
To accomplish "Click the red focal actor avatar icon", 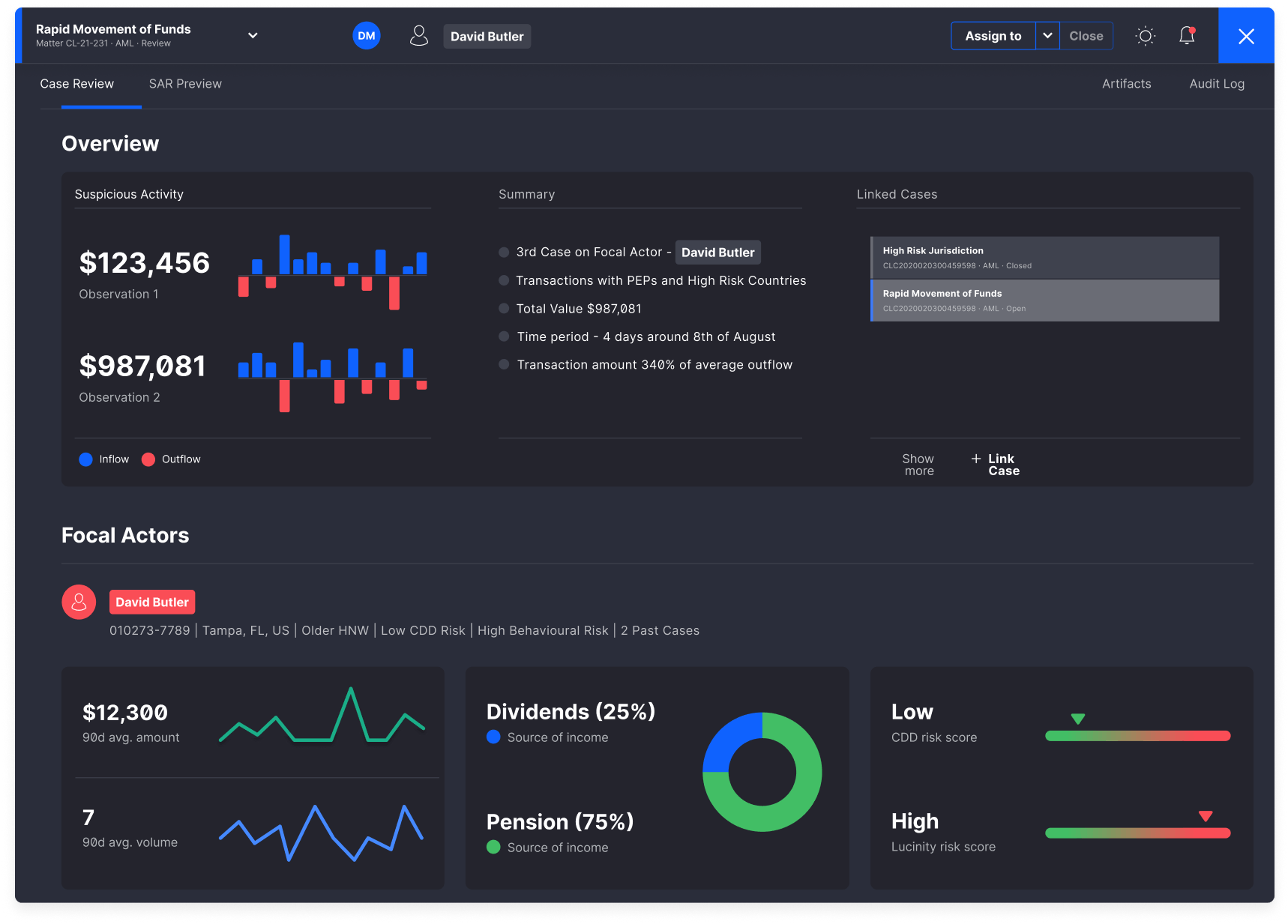I will coord(79,602).
